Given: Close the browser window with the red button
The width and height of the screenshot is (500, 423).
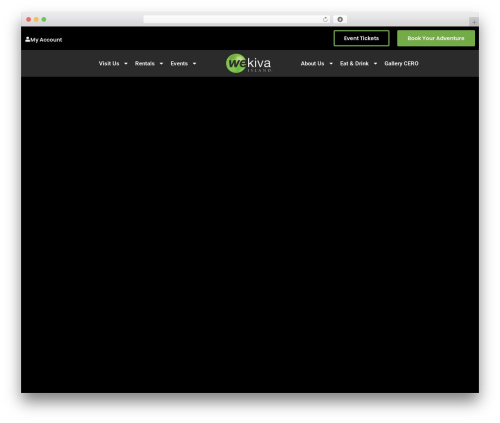Looking at the screenshot, I should [29, 19].
